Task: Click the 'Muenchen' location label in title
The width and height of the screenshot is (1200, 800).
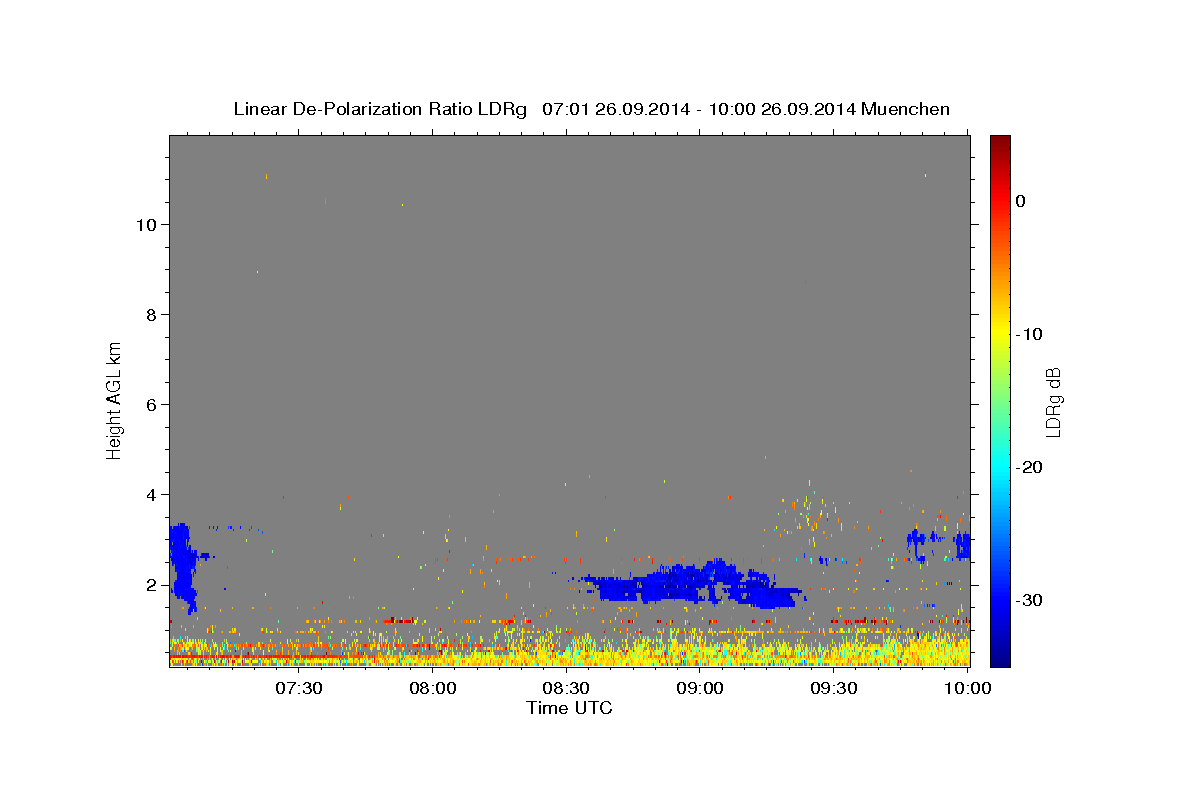Action: (906, 109)
